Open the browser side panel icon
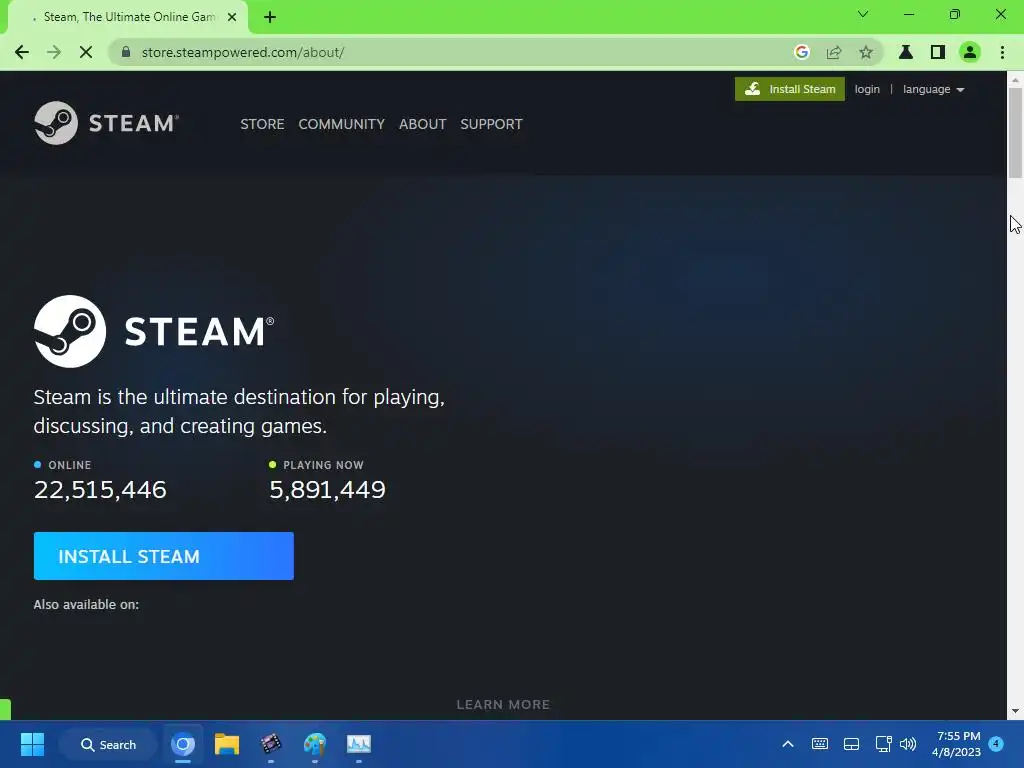Viewport: 1024px width, 768px height. [938, 52]
